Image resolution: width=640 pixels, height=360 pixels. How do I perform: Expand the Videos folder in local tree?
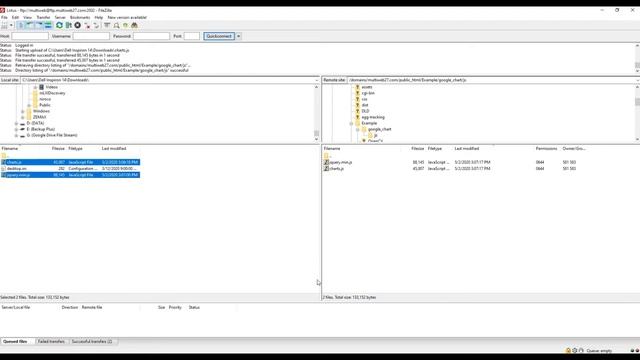[35, 87]
